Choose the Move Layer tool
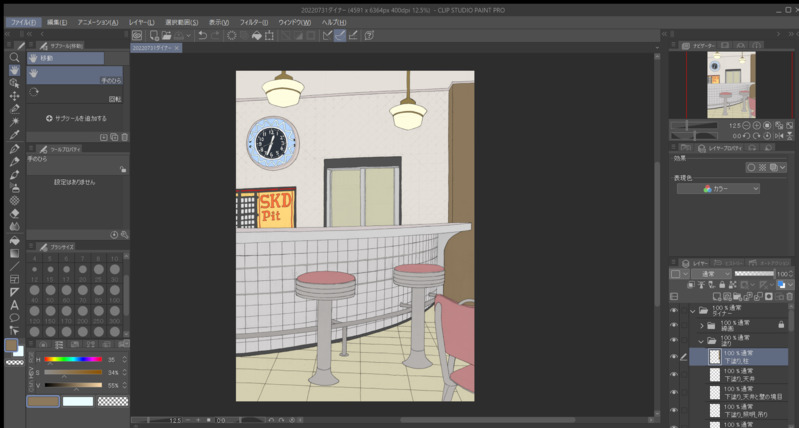This screenshot has height=428, width=799. 14,96
